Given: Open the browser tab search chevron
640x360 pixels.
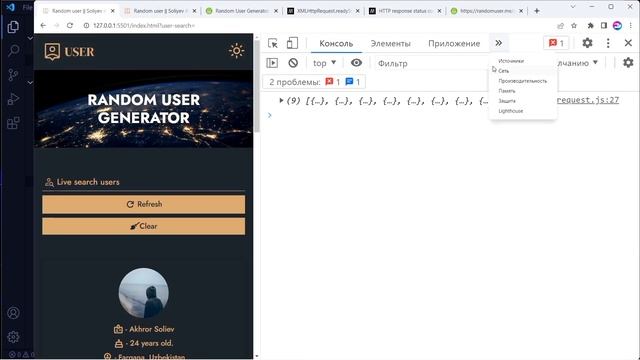Looking at the screenshot, I should coord(573,7).
